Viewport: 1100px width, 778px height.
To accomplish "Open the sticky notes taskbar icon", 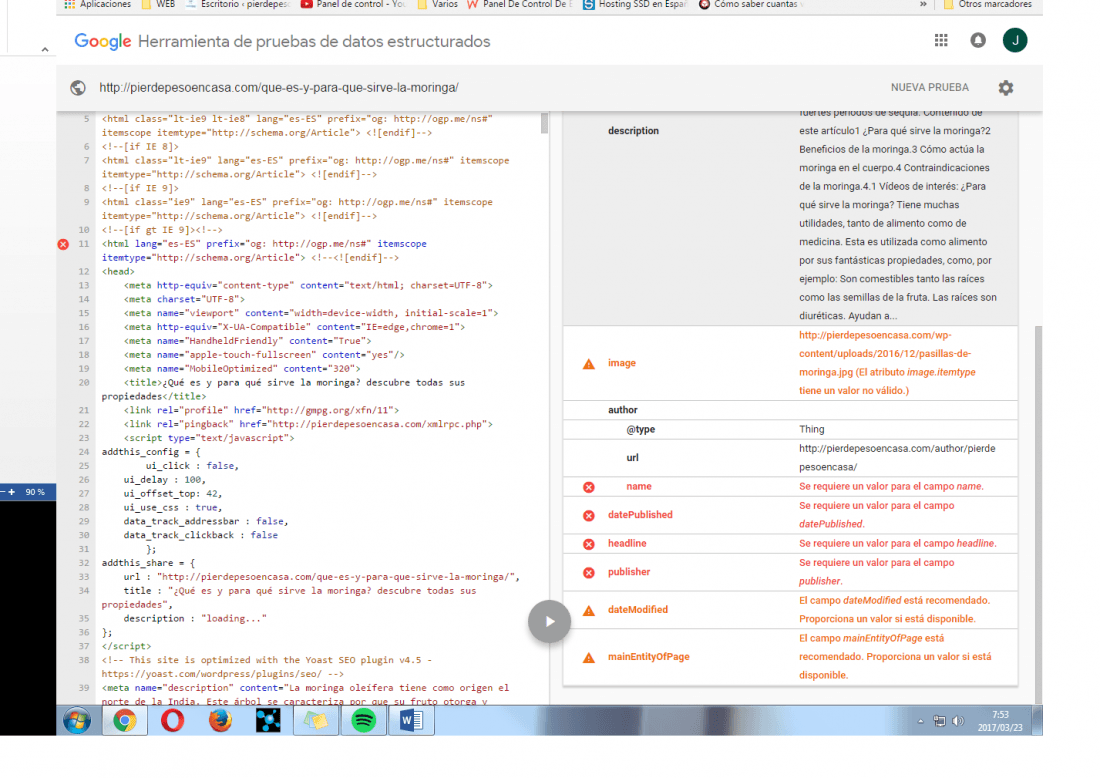I will point(316,720).
